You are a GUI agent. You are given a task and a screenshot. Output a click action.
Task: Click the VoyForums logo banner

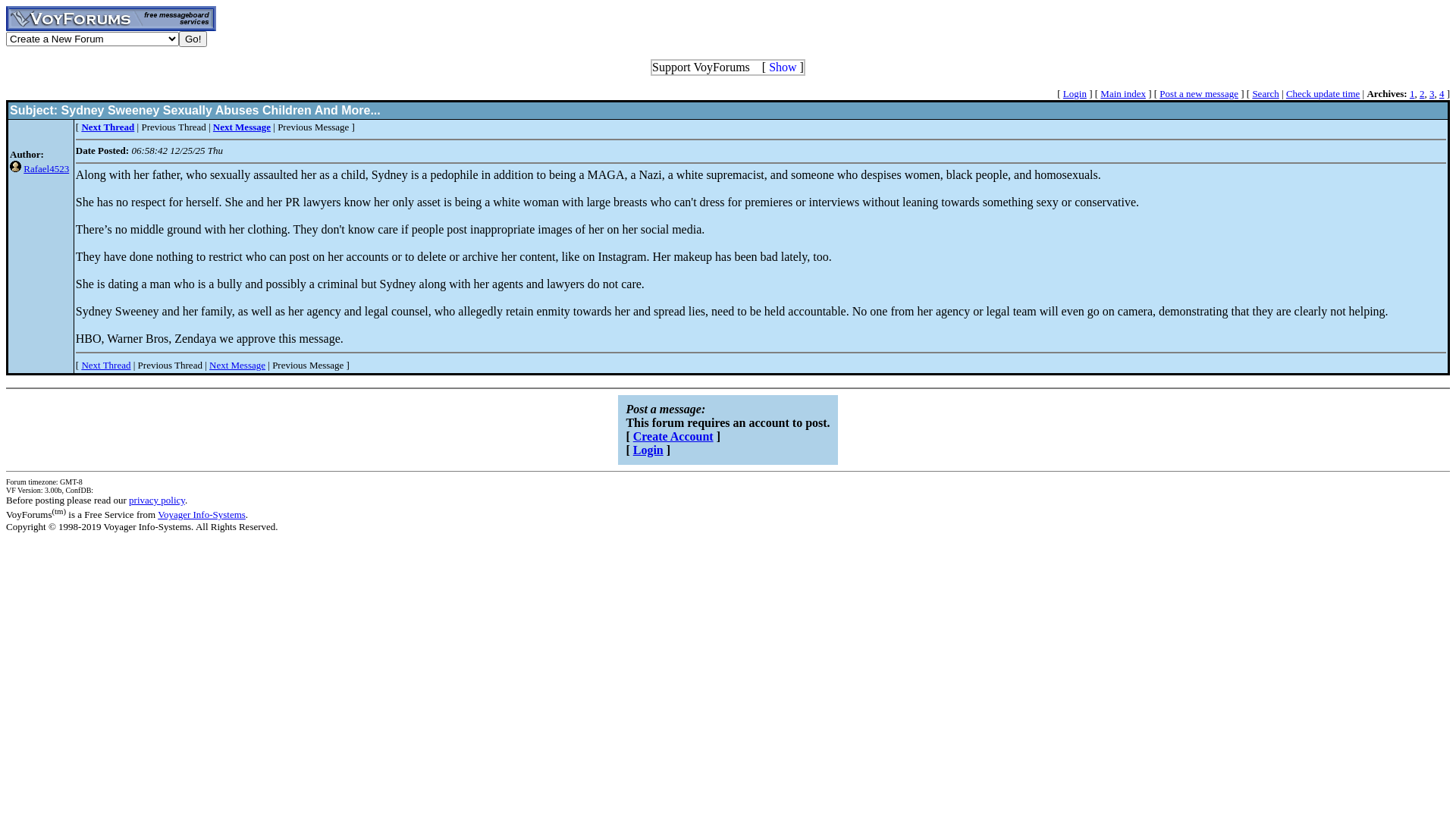(x=111, y=18)
